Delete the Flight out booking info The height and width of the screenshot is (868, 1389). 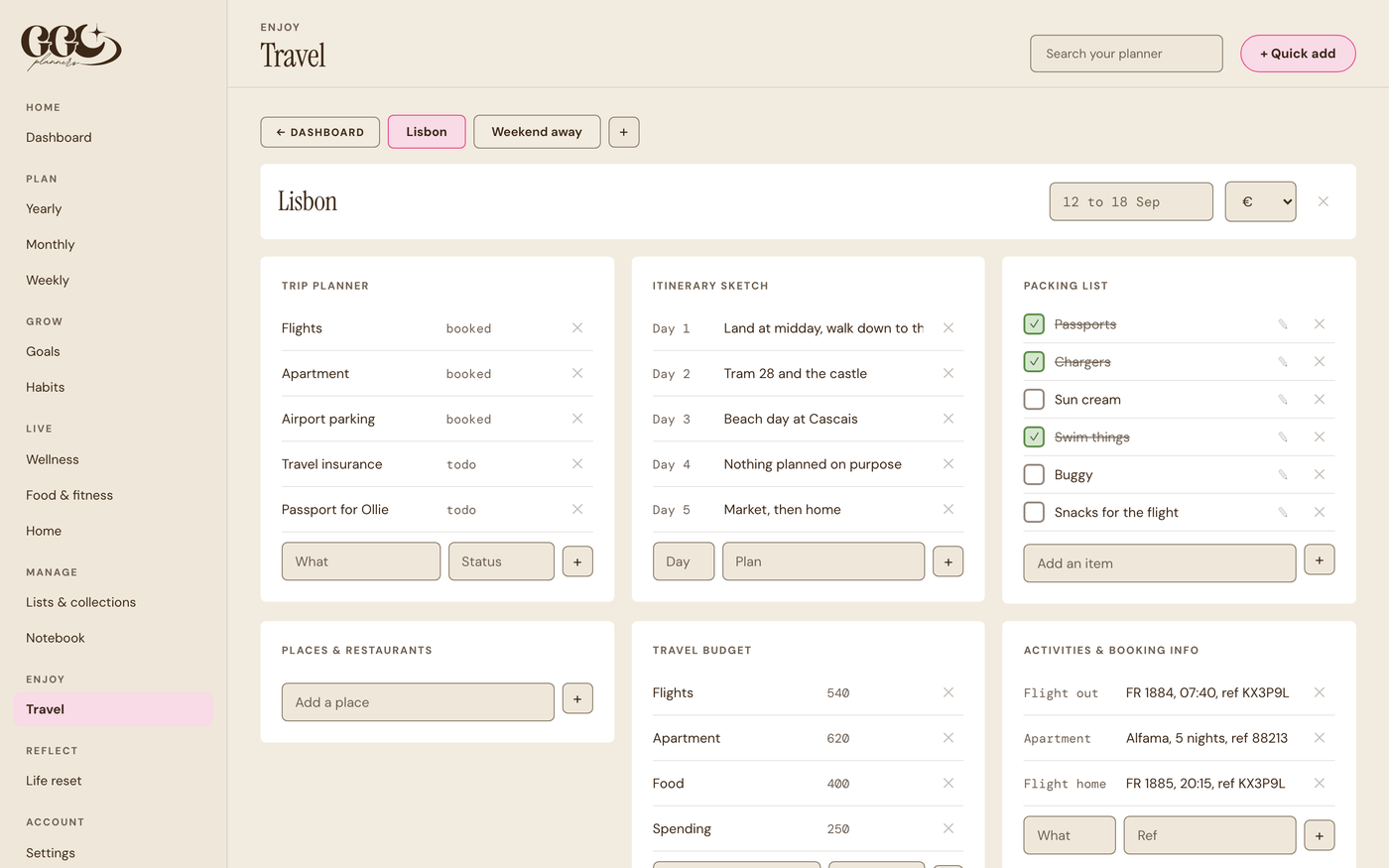coord(1320,692)
